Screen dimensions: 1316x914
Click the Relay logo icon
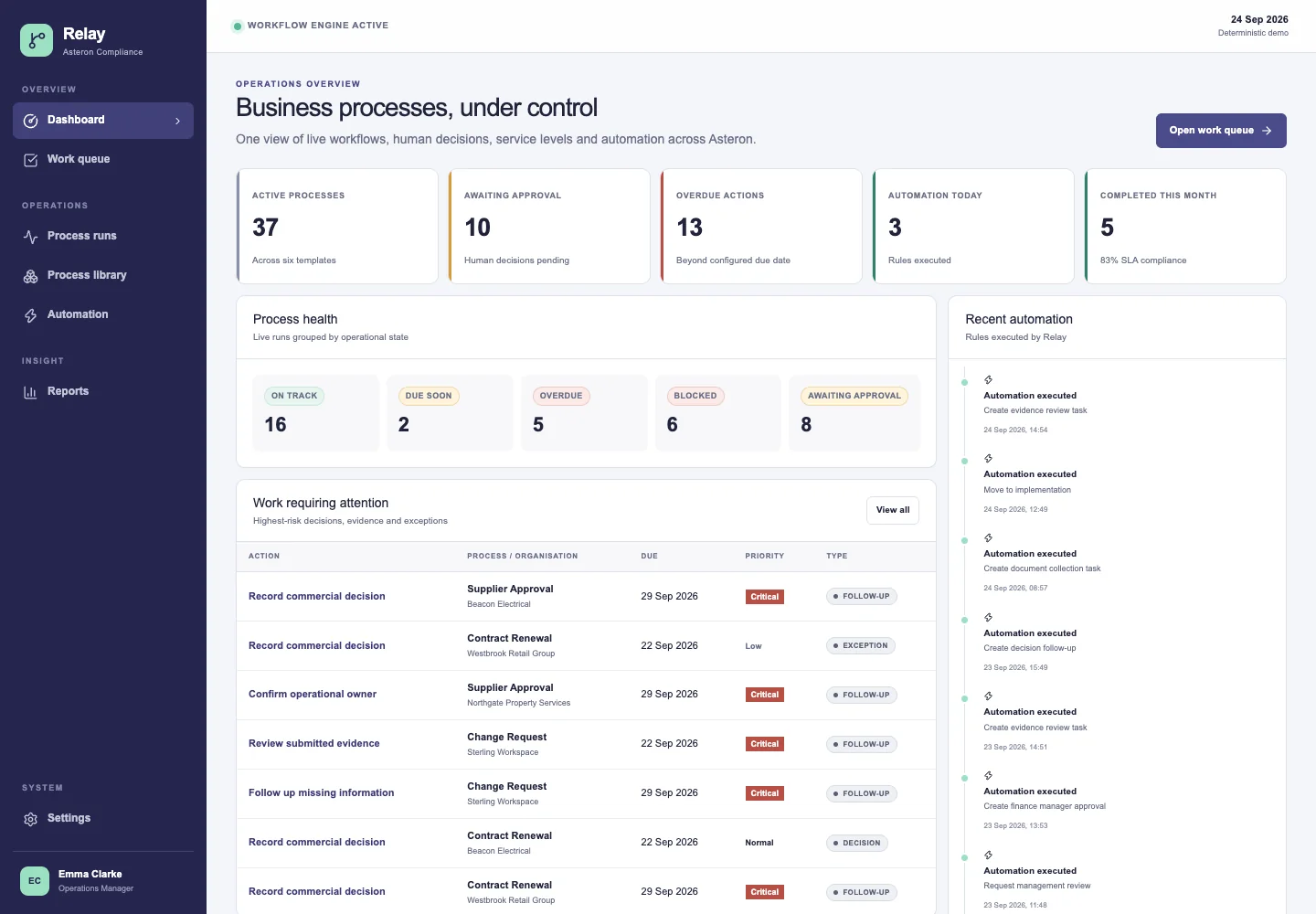coord(37,40)
